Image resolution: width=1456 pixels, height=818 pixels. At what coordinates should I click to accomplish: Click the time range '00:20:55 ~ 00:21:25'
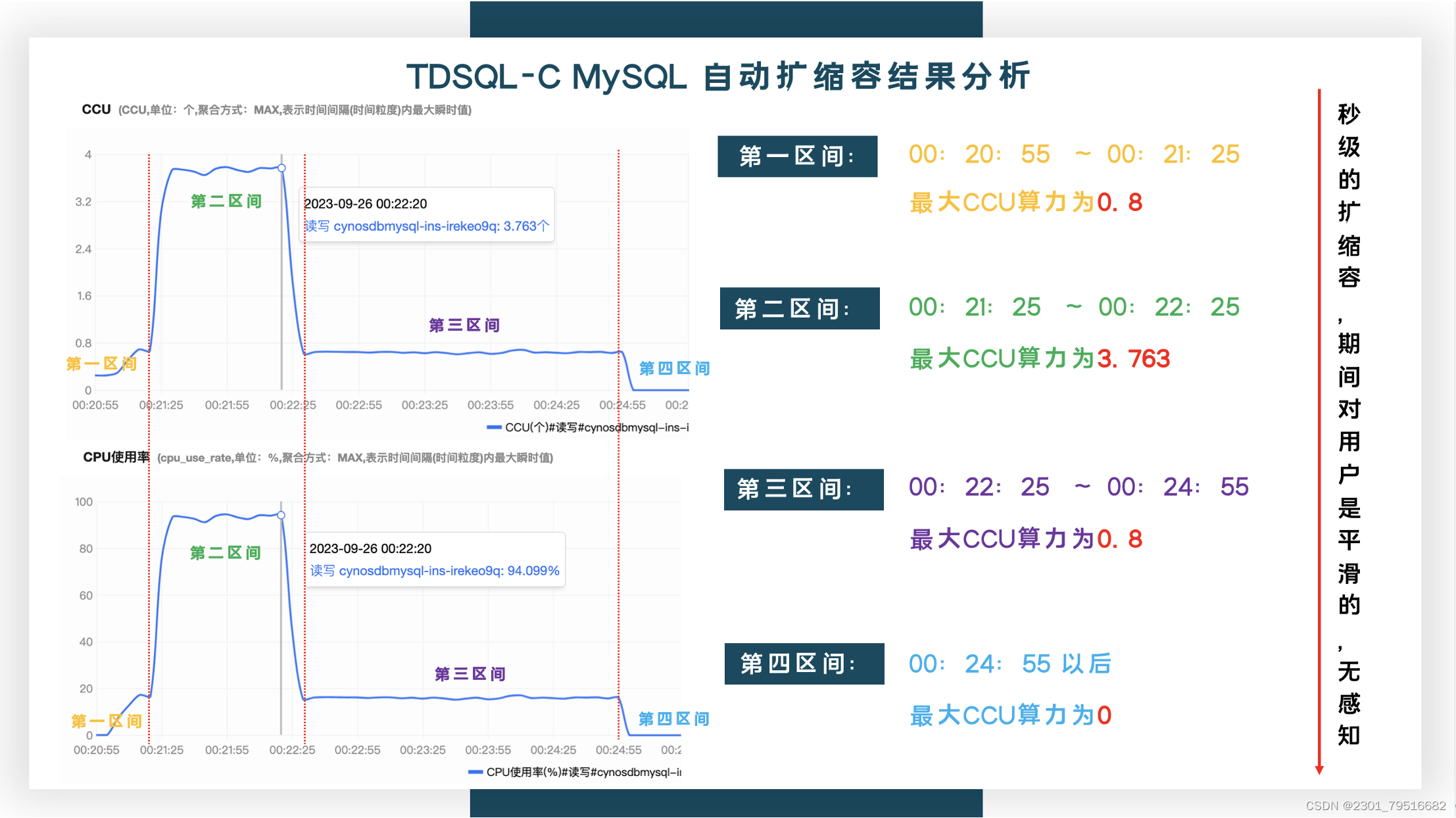[1074, 155]
